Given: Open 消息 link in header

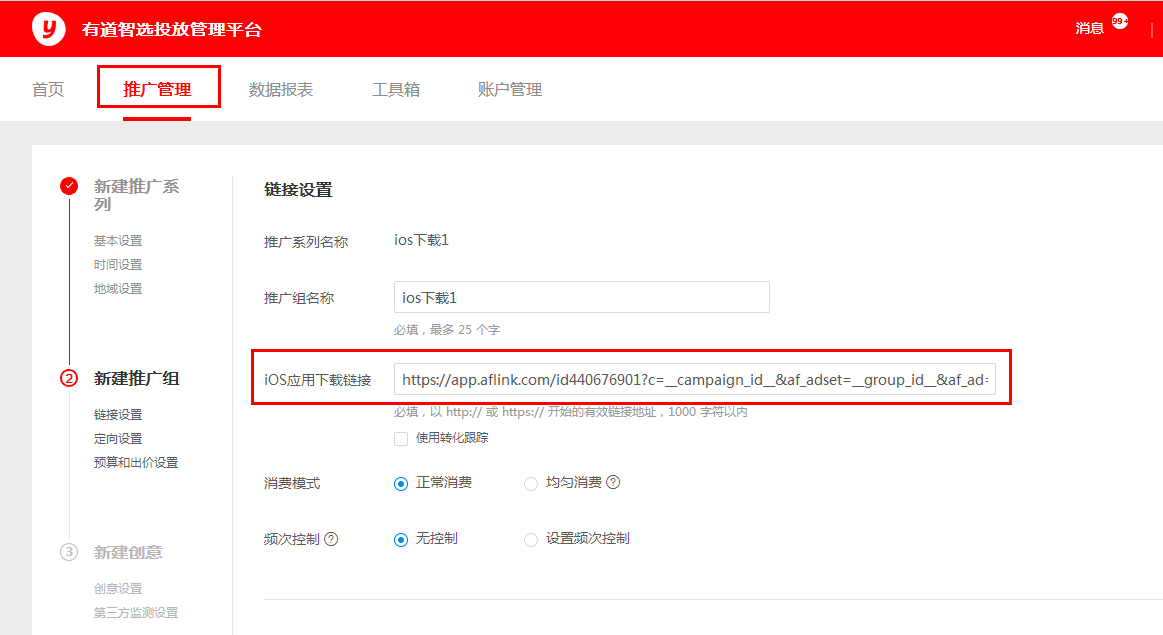Looking at the screenshot, I should 1090,28.
